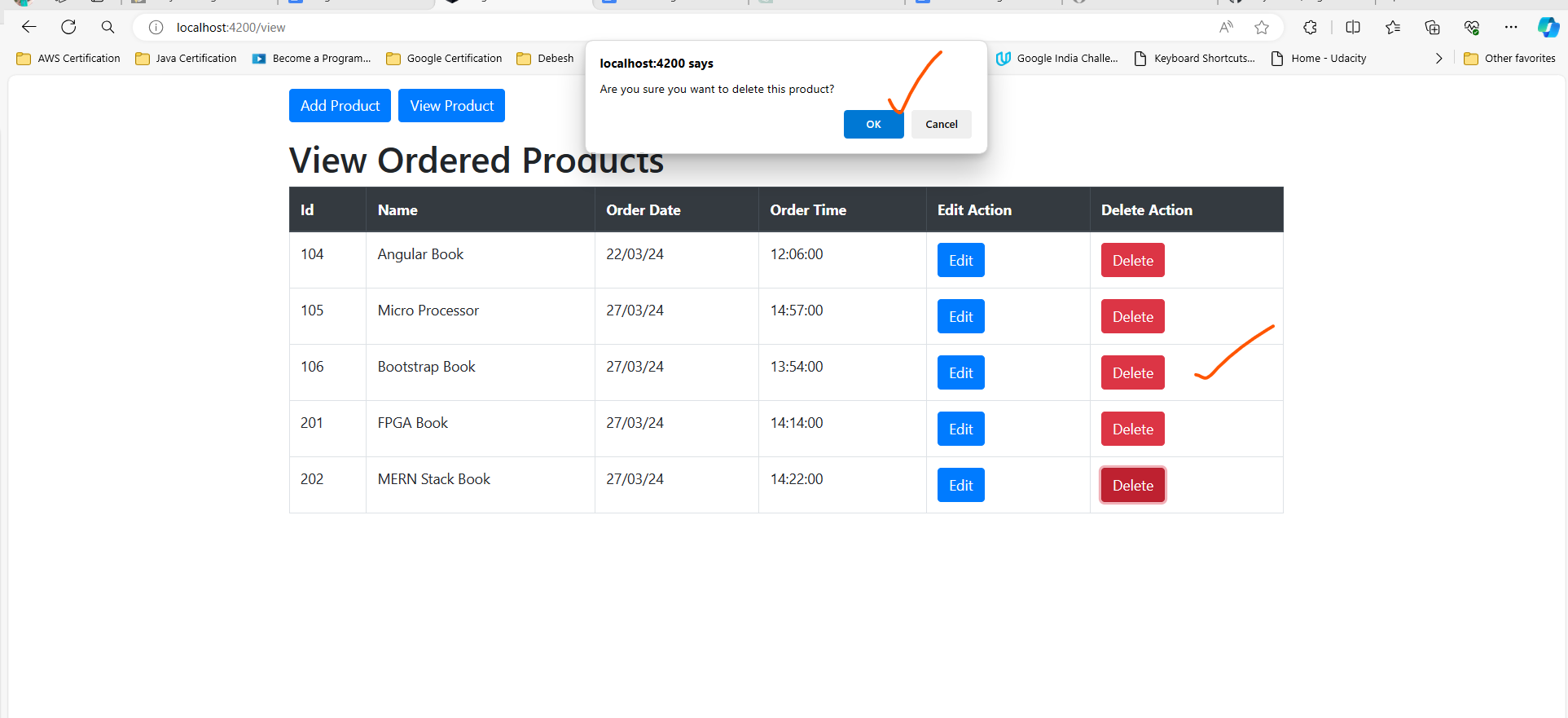The height and width of the screenshot is (718, 1568).
Task: Open Home - Udacity bookmark
Action: point(1319,59)
